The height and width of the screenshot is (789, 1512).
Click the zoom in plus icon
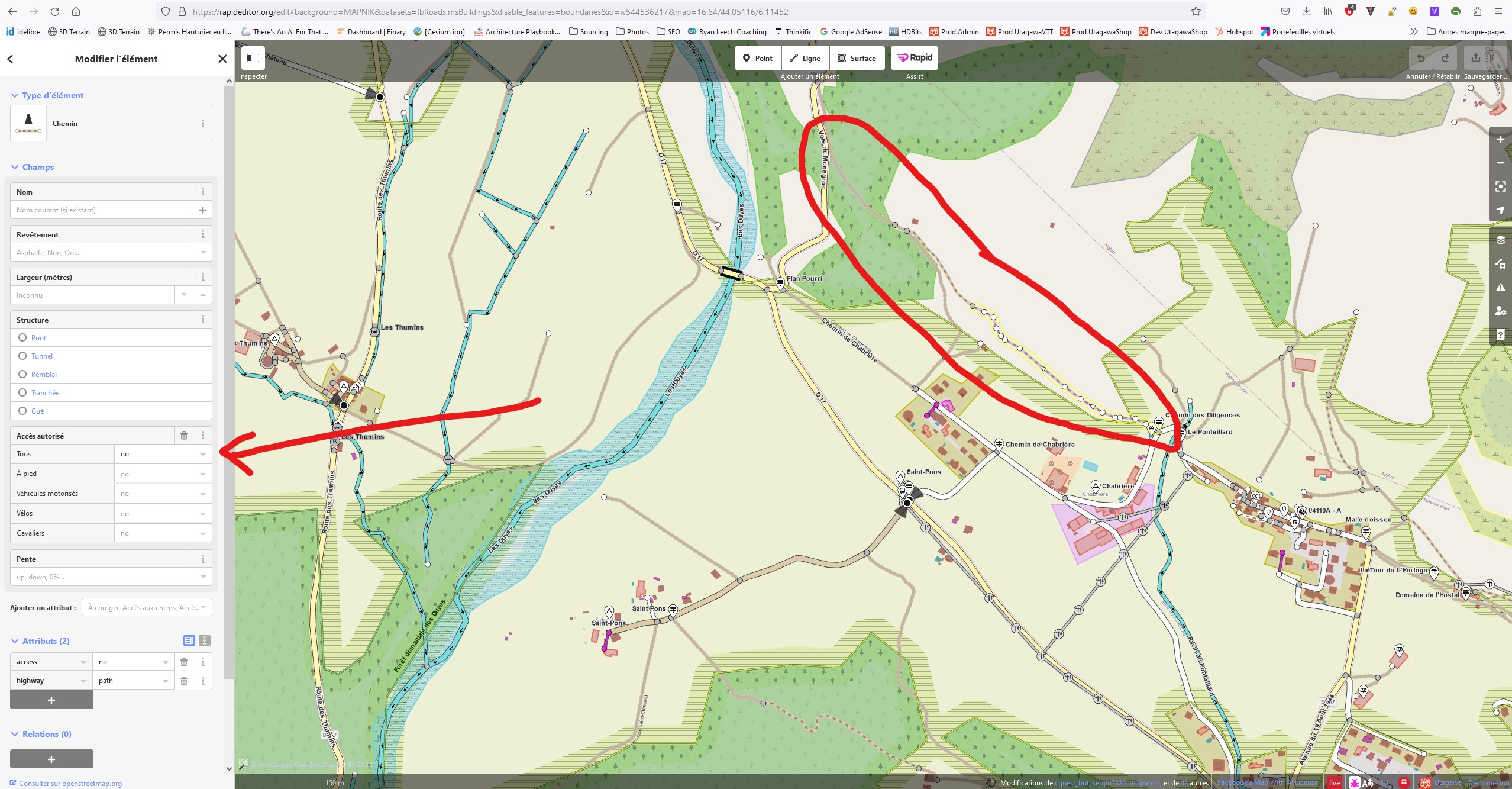pos(1500,140)
